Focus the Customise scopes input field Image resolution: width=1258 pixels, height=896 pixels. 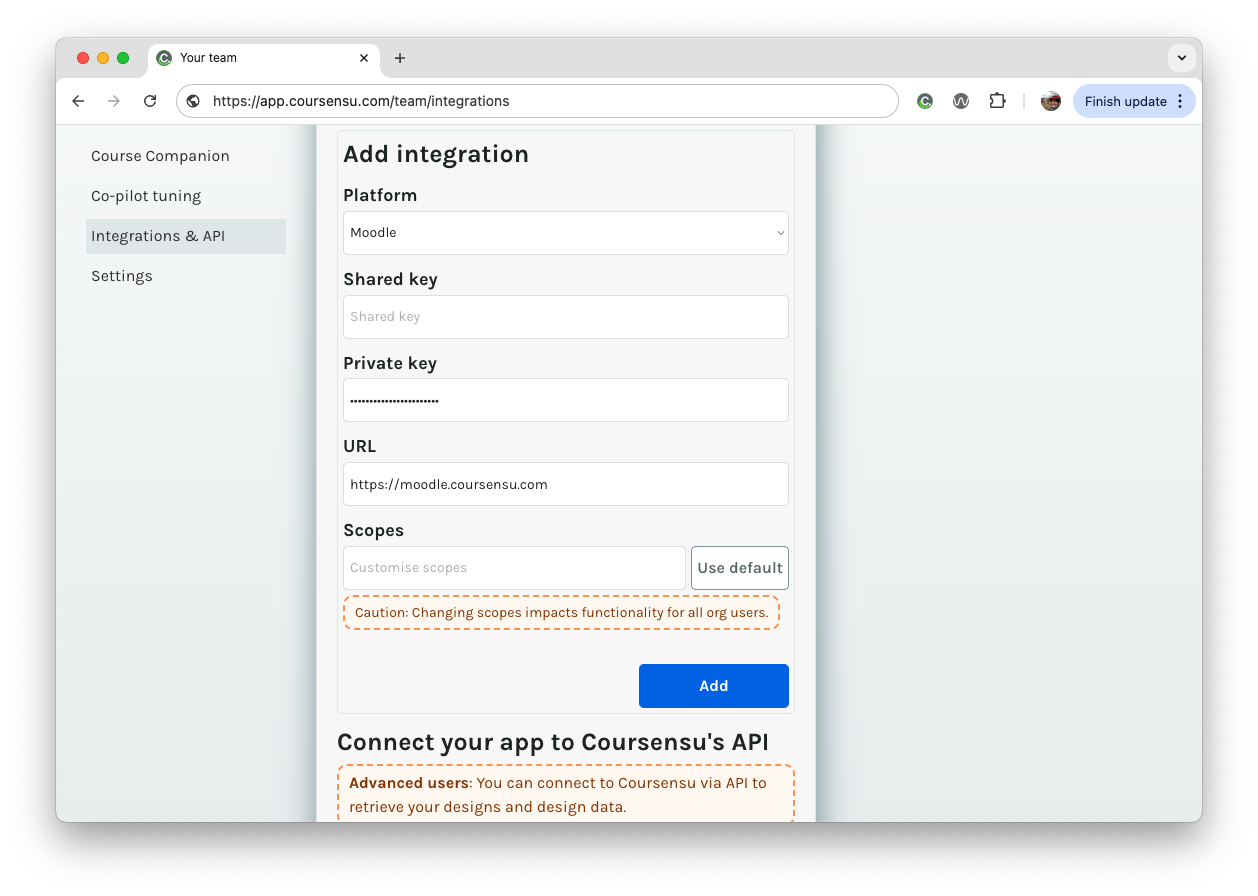[x=514, y=568]
